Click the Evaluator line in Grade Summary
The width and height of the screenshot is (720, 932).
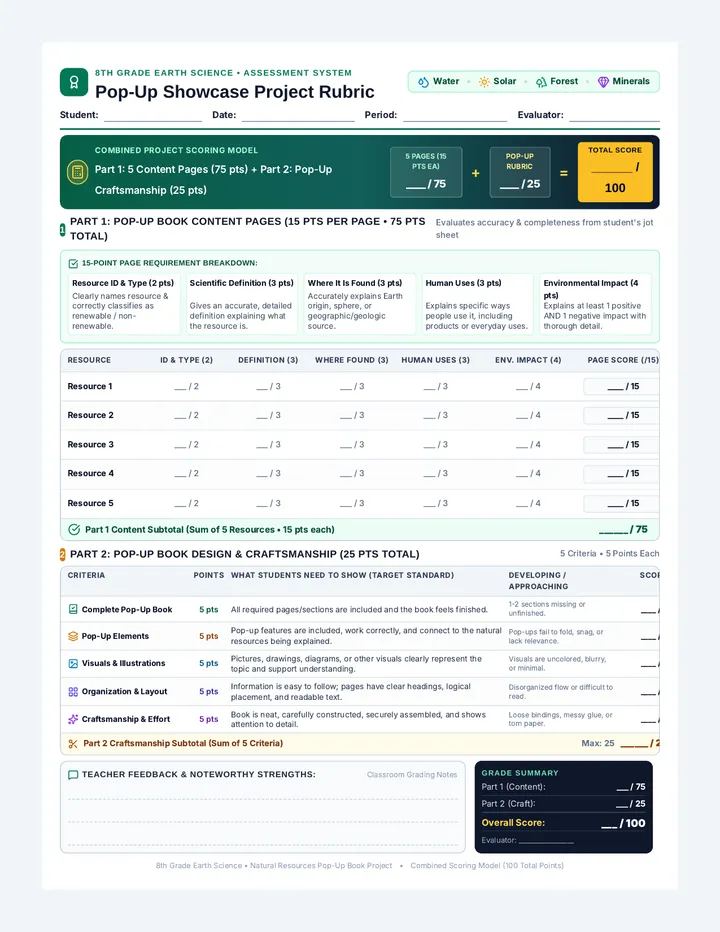(546, 841)
